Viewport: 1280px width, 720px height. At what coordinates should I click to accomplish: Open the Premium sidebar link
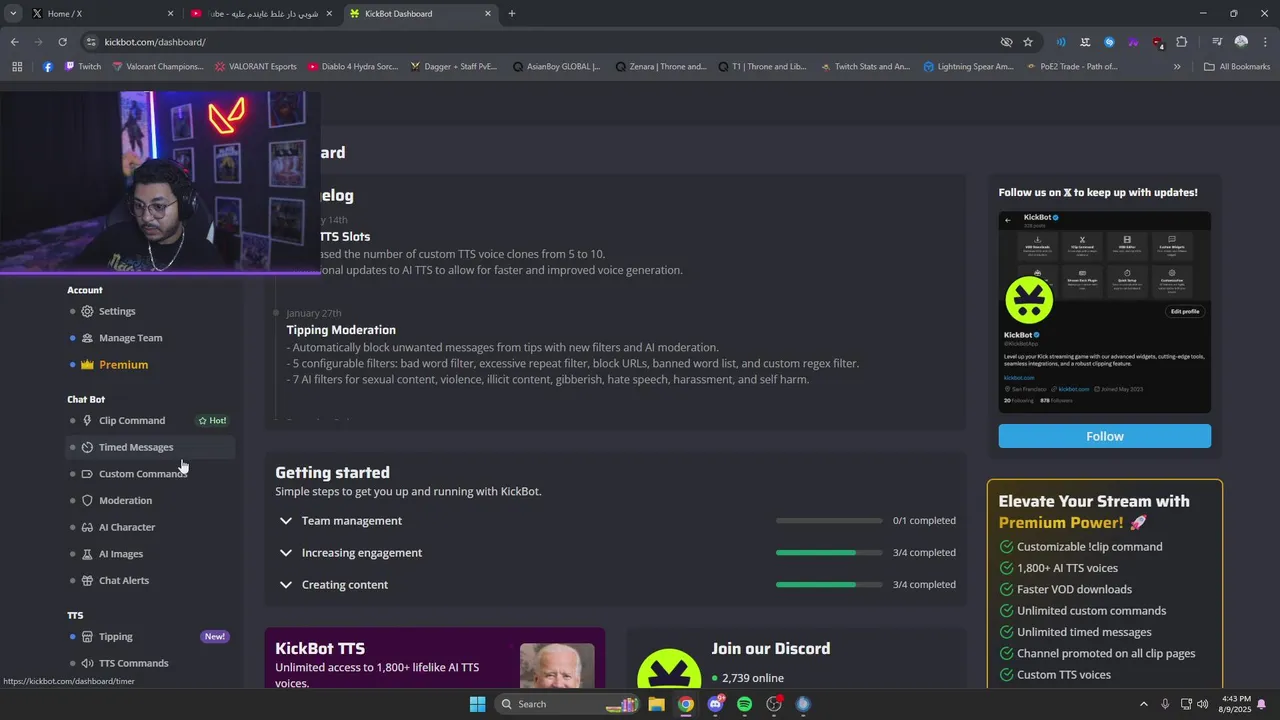click(x=123, y=365)
